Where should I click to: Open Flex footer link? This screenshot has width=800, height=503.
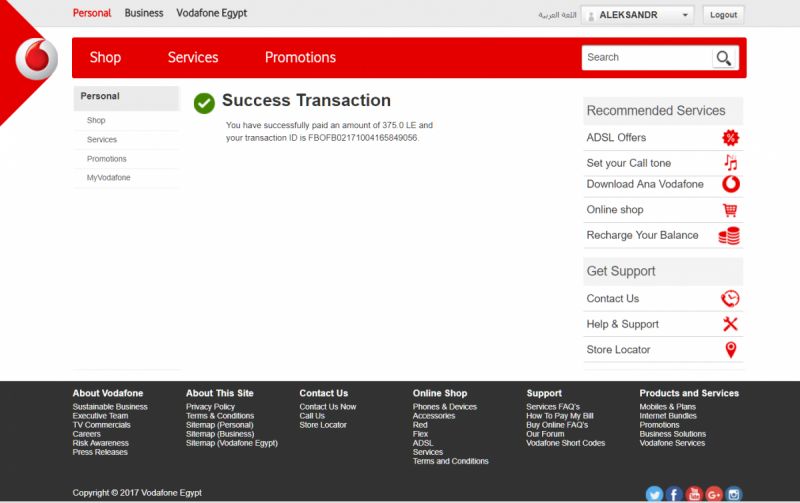tap(420, 434)
